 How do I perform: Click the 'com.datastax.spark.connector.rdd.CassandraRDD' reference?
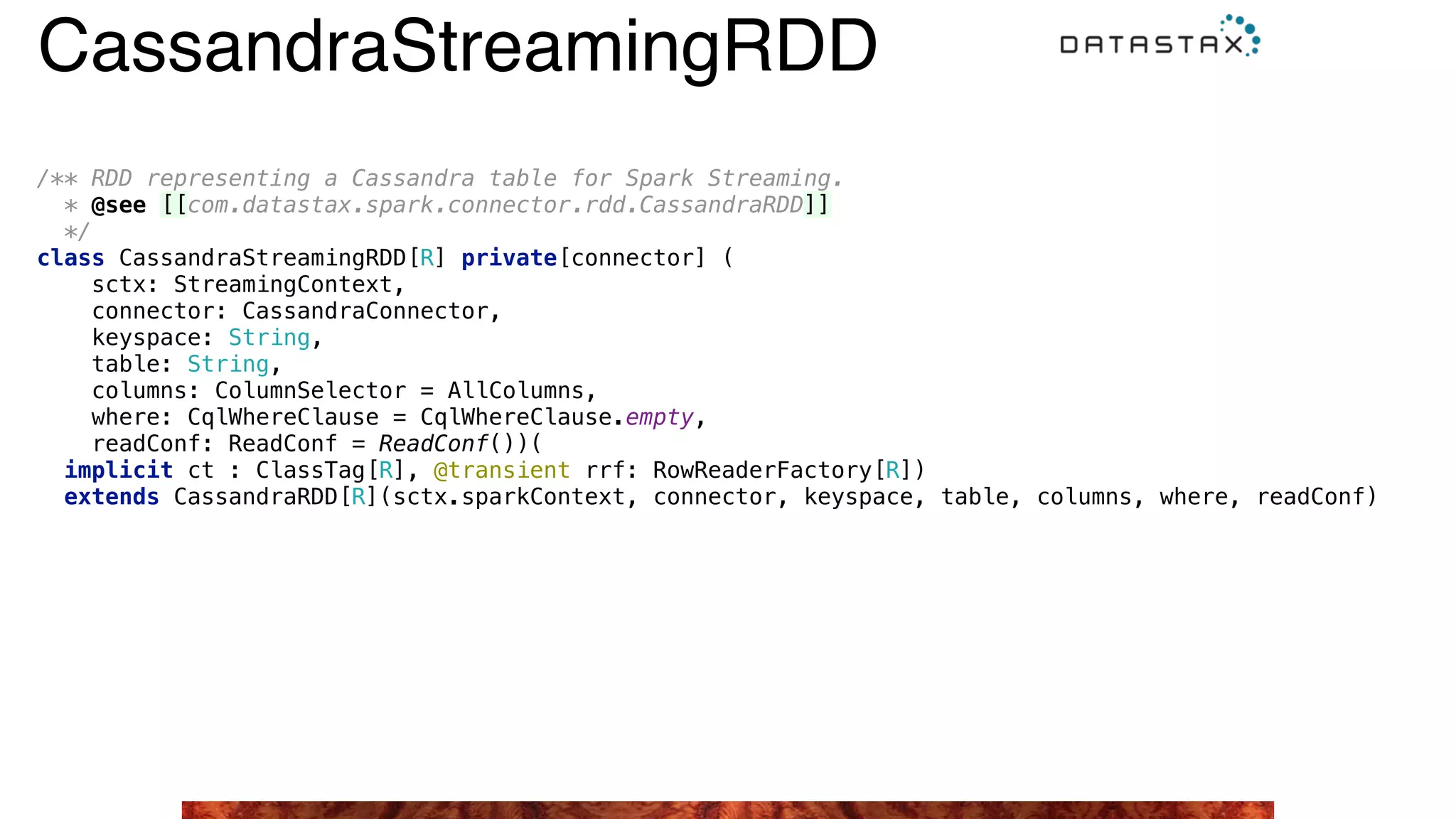(x=496, y=205)
